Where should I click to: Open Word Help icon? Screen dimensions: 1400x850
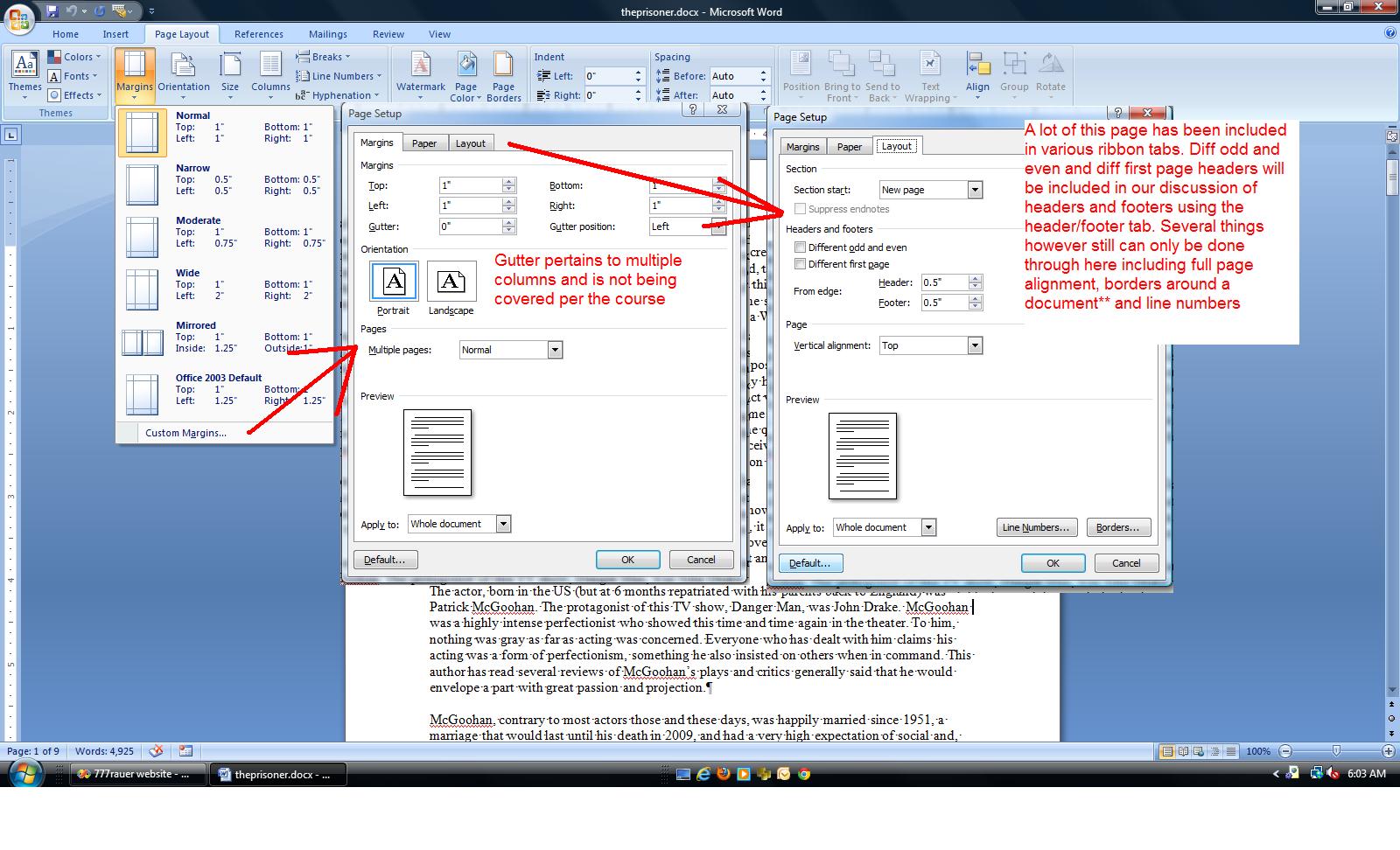[1390, 33]
